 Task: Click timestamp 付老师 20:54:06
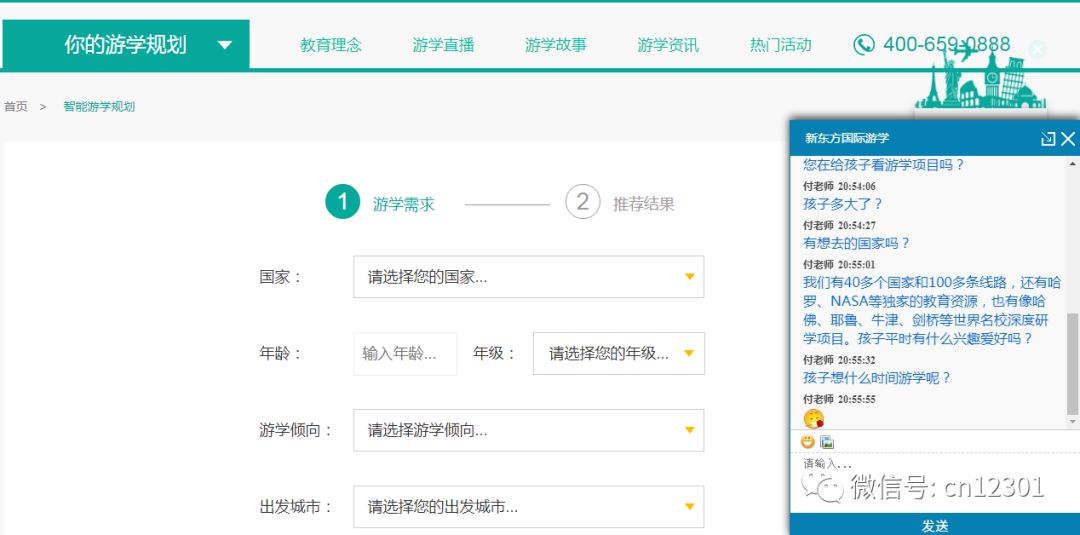(839, 187)
